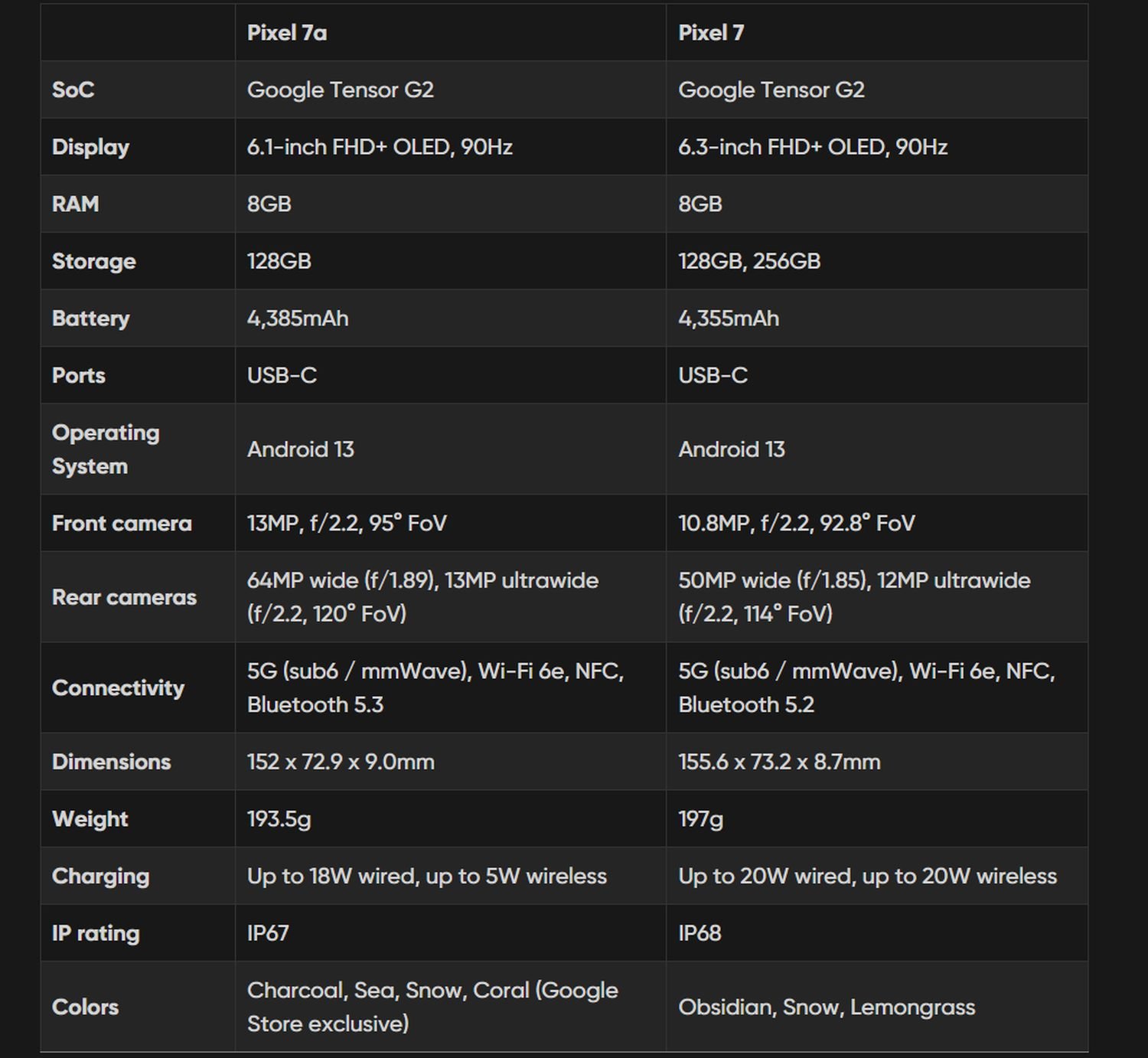Click the Operating System row label

pos(106,449)
